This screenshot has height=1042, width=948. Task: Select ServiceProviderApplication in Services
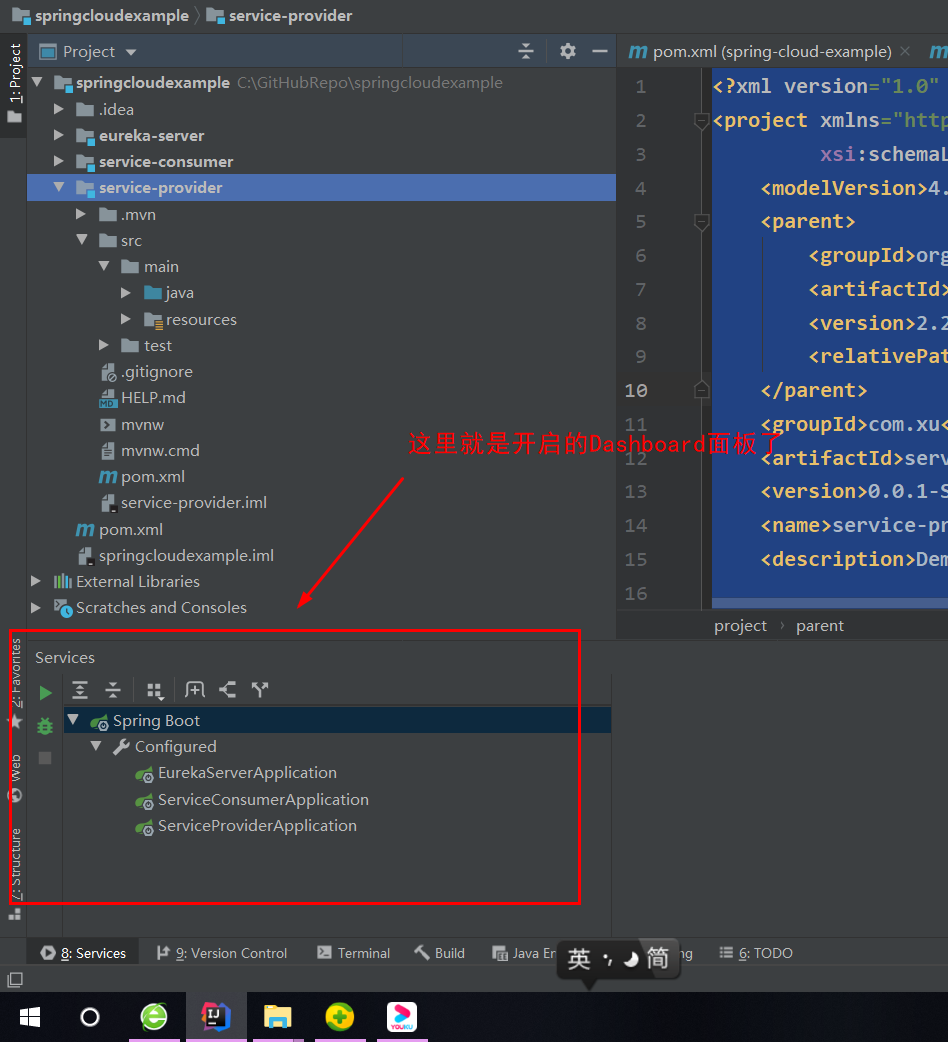256,825
